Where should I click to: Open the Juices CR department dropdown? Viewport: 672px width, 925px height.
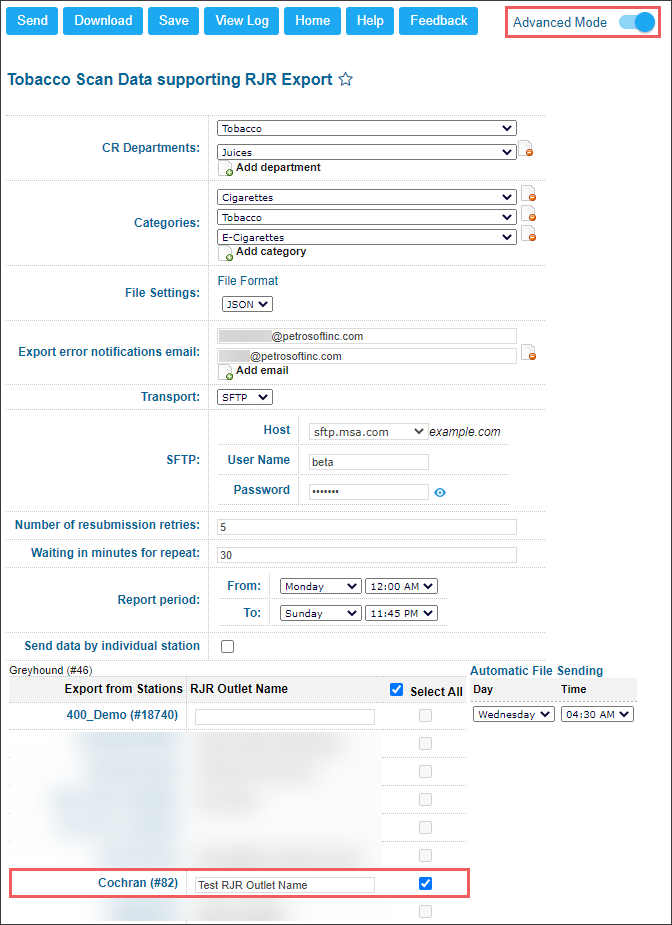(x=366, y=152)
